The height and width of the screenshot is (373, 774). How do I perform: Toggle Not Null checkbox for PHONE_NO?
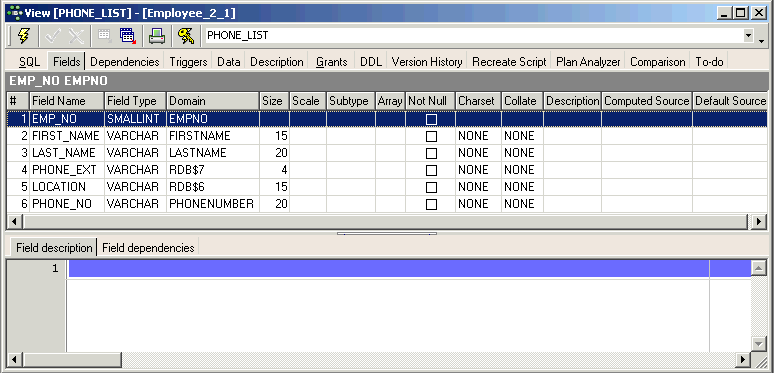click(431, 204)
